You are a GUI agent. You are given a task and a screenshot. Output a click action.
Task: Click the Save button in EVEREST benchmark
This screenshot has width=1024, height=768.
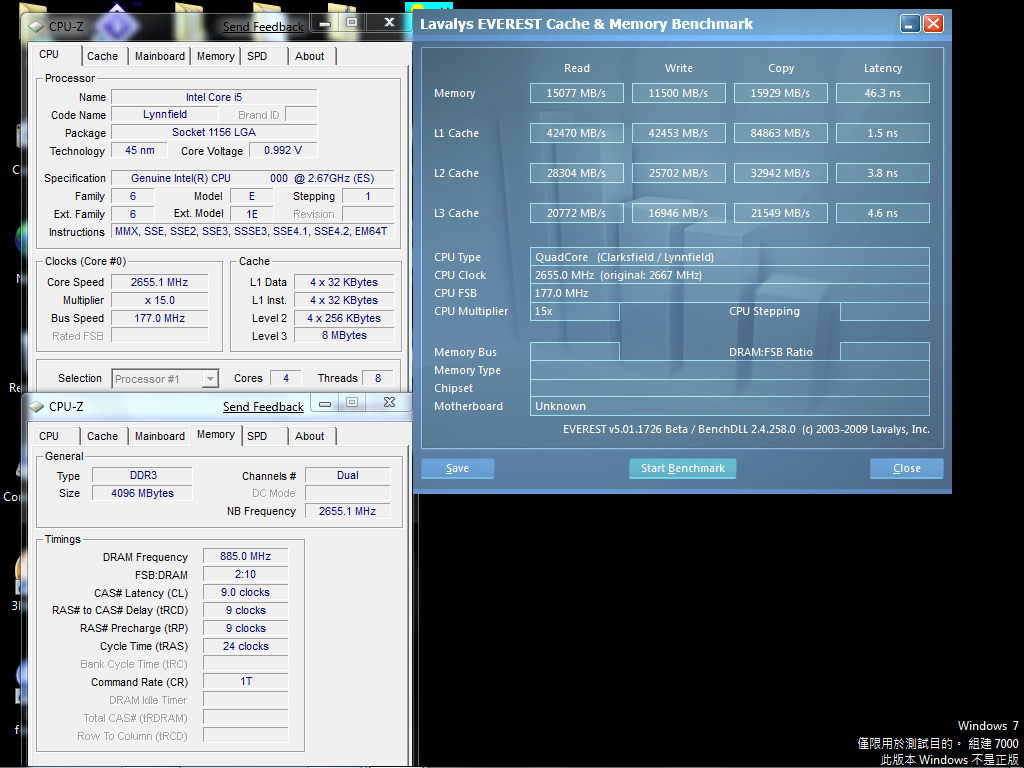[457, 468]
